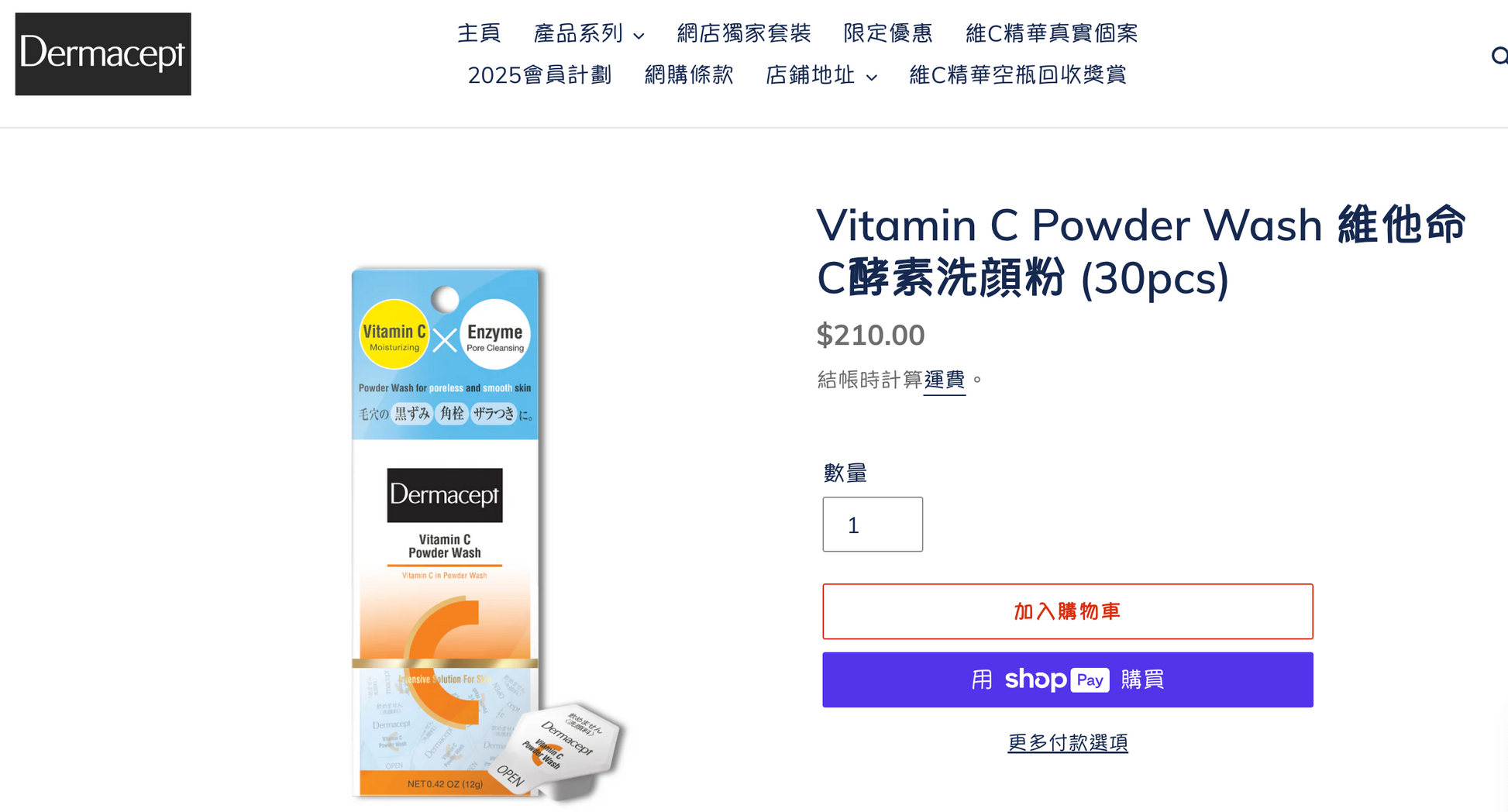Open the search magnifier icon

[x=1499, y=56]
